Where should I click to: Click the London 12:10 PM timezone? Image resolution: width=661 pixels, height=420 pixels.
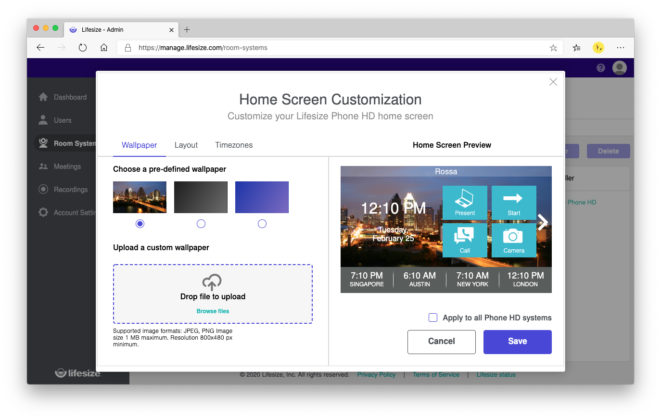click(x=525, y=279)
